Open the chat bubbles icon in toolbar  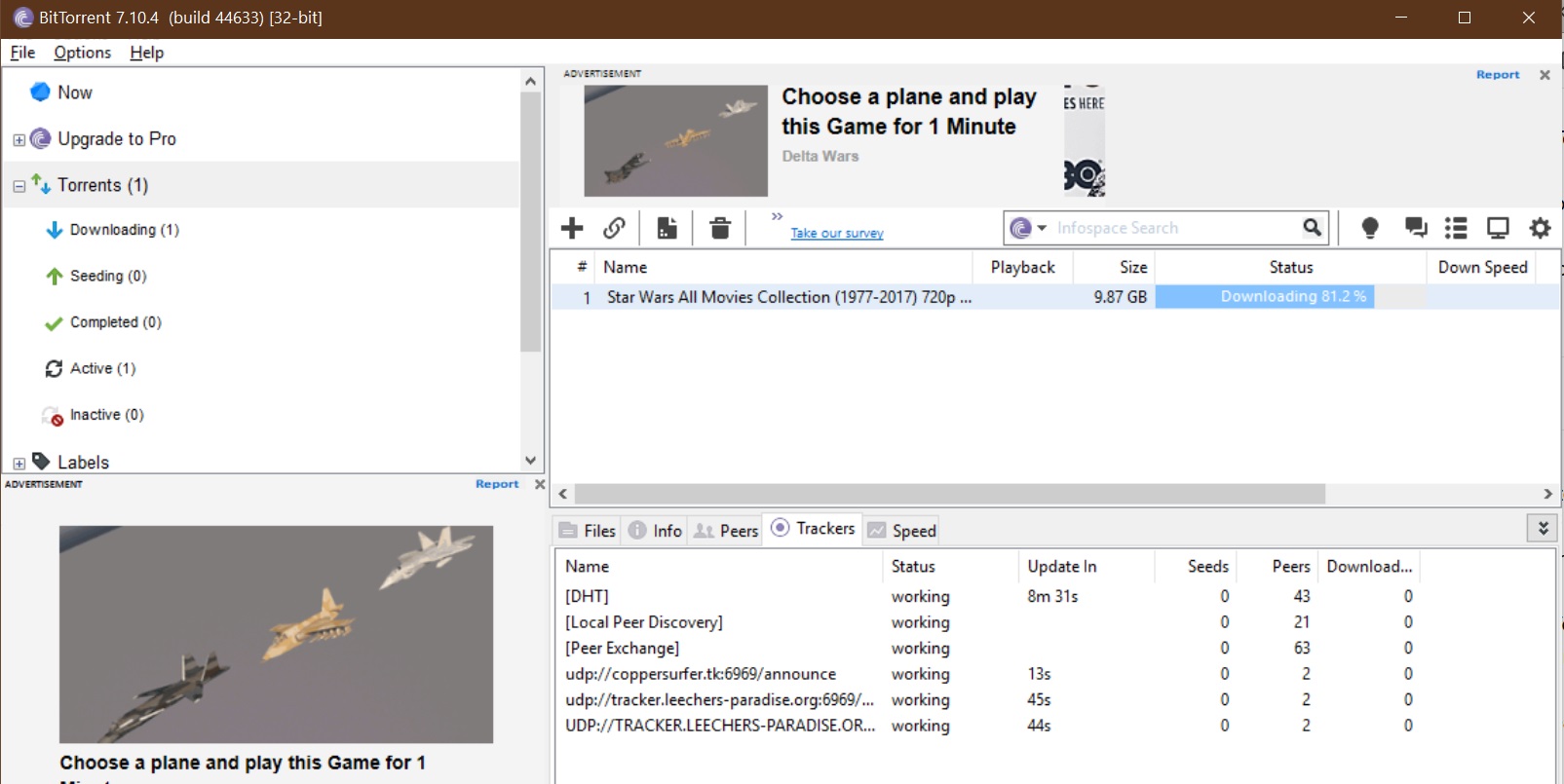coord(1415,228)
